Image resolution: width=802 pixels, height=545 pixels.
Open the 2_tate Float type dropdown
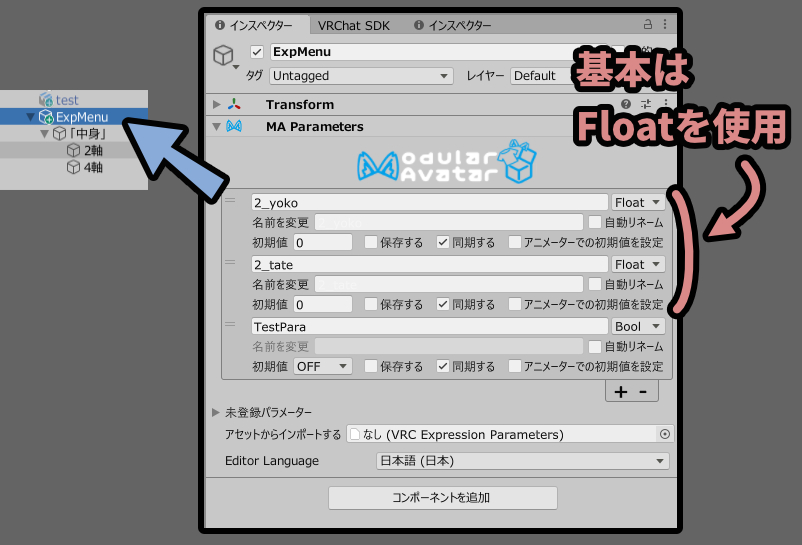(638, 264)
